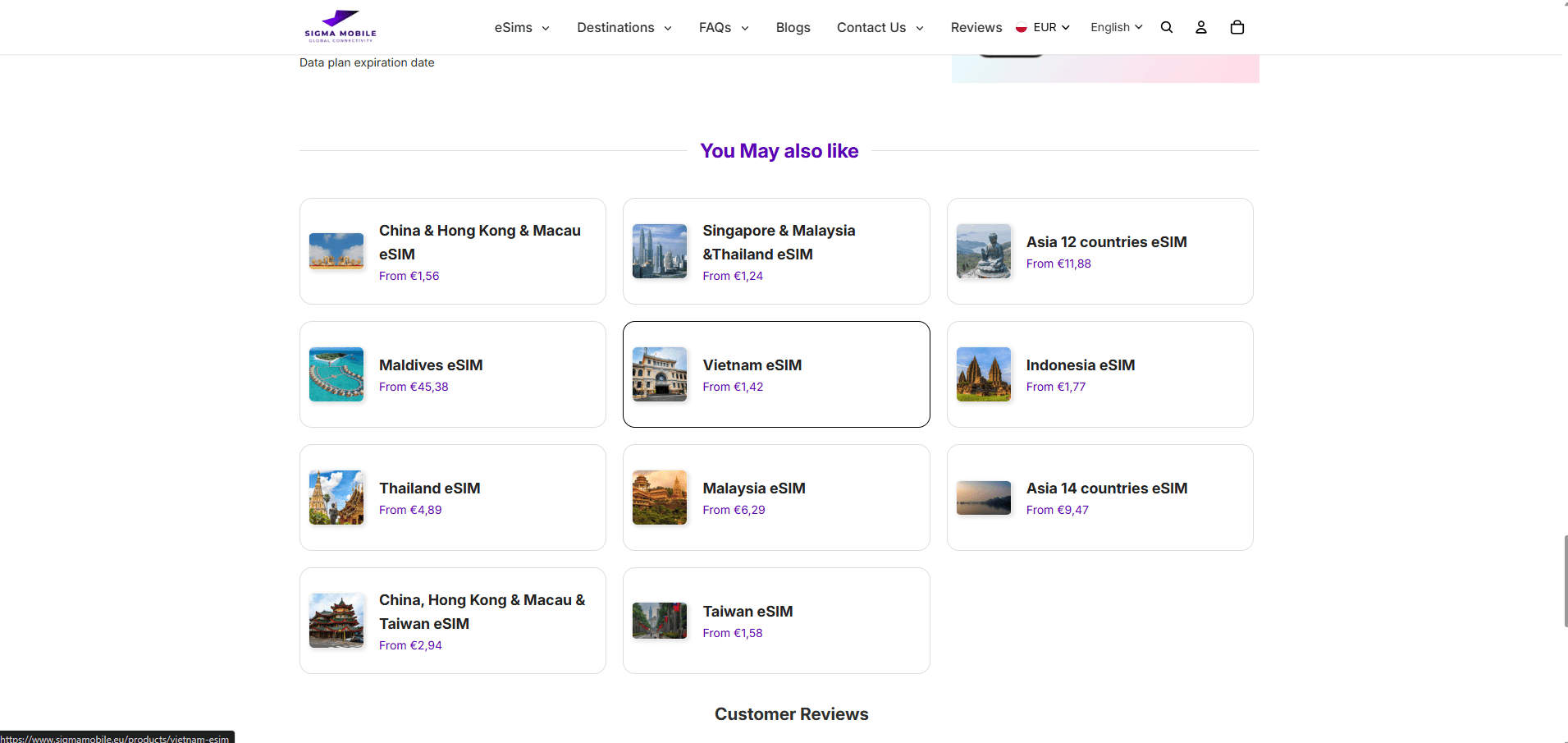This screenshot has height=743, width=1568.
Task: Open Malaysia eSIM thumbnail image
Action: (x=660, y=498)
